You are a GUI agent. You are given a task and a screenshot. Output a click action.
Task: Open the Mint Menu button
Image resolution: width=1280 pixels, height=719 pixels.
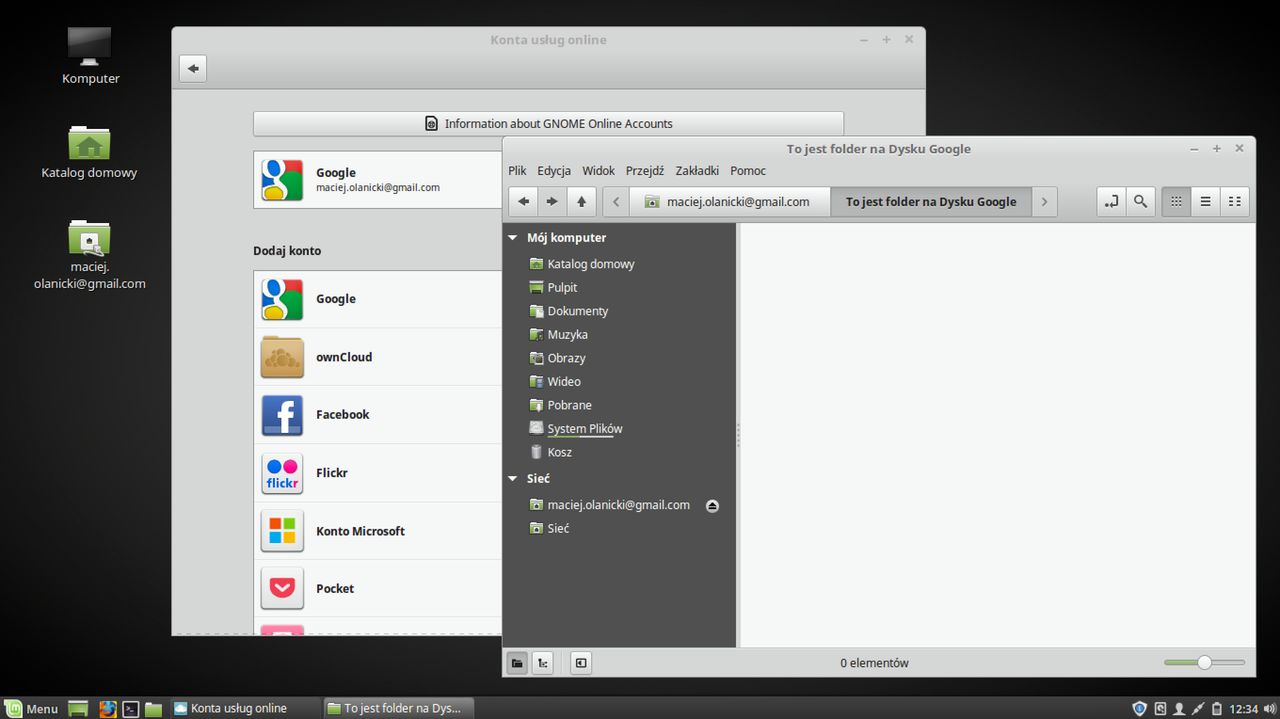coord(30,708)
